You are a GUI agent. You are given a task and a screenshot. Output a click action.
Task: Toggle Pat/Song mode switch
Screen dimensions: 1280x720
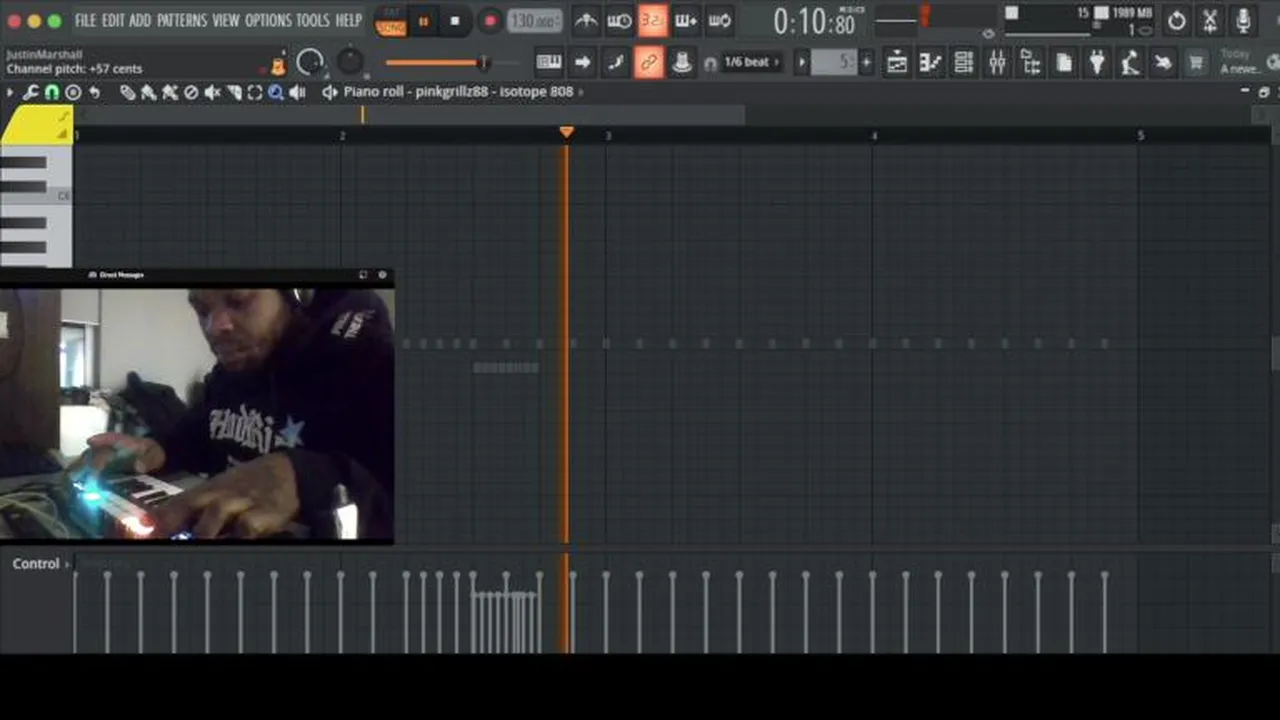click(390, 21)
